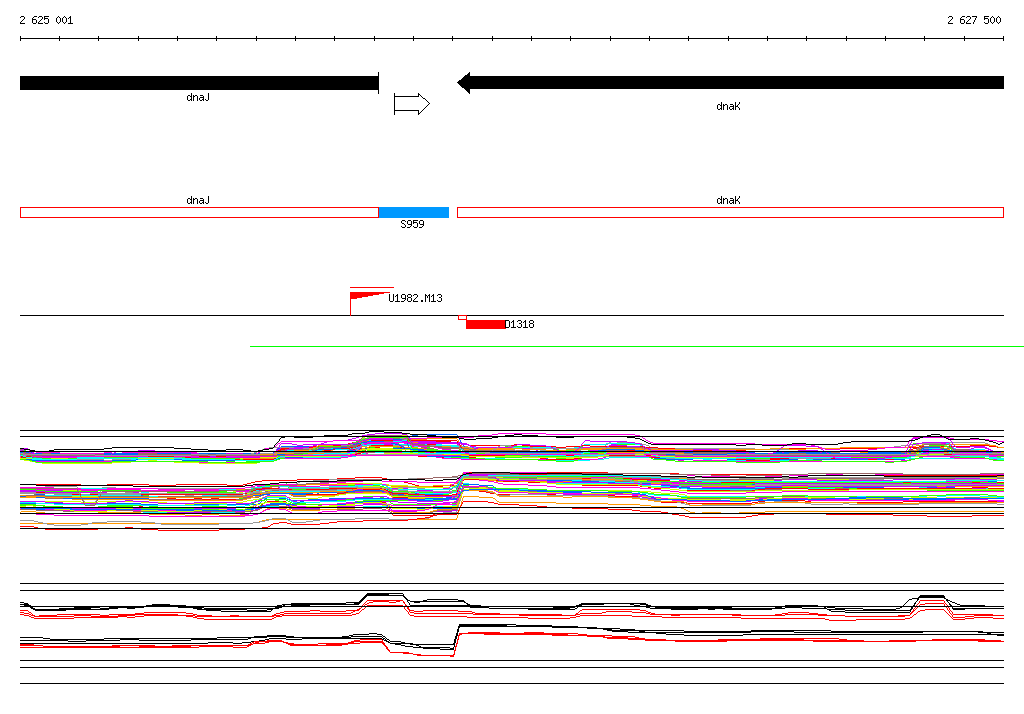Click the green horizontal line

tap(637, 346)
